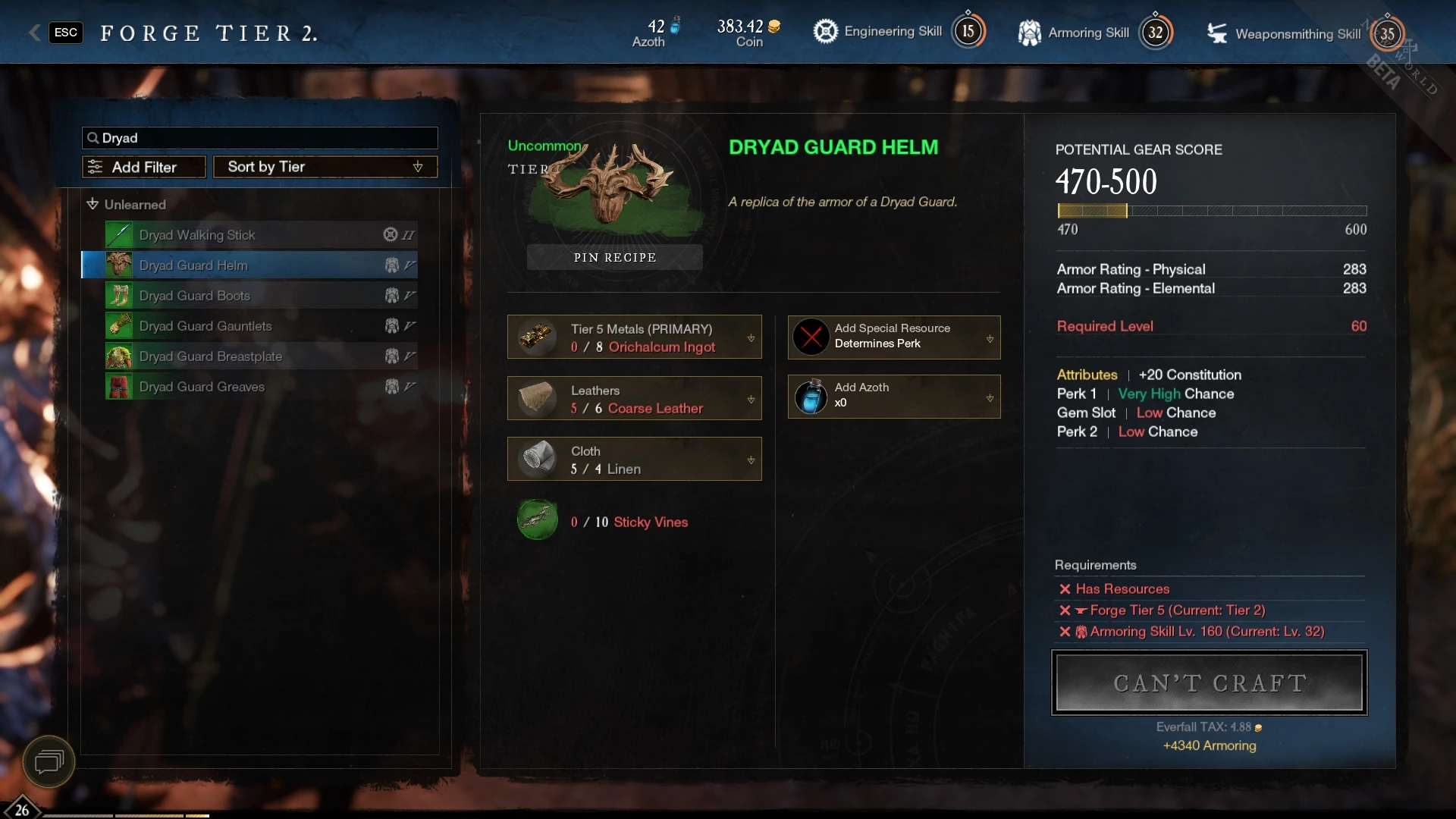Click the Armoring Skill armor icon

[1029, 33]
